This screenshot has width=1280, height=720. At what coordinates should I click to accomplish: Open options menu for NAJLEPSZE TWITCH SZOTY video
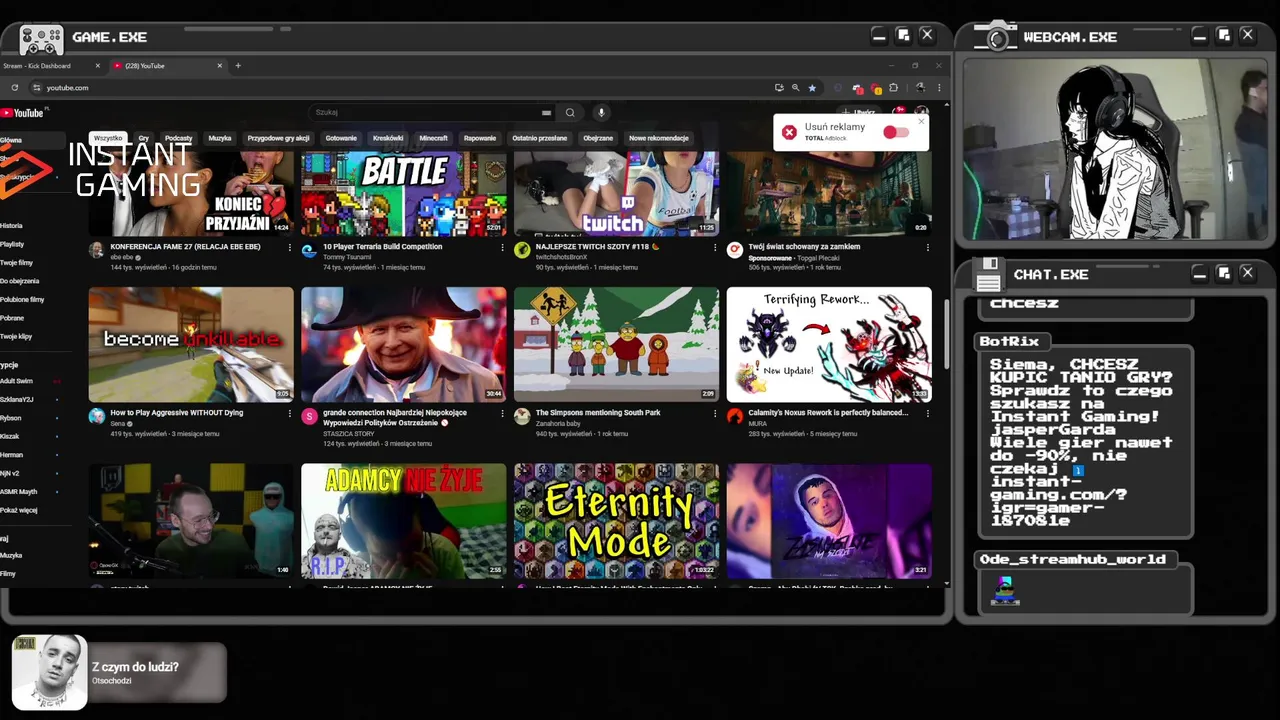point(715,247)
